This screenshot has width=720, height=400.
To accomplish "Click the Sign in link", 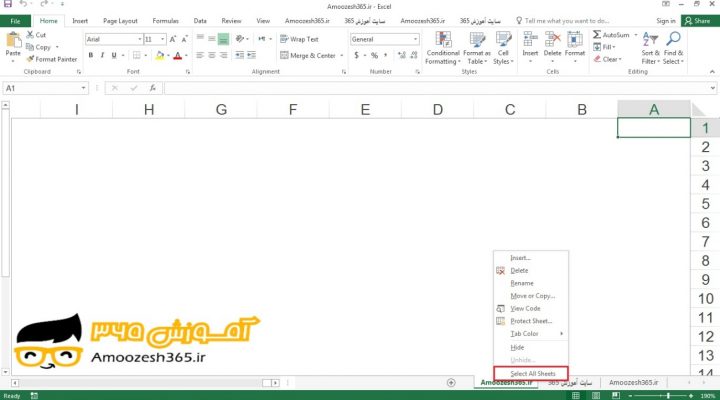I will pos(665,21).
